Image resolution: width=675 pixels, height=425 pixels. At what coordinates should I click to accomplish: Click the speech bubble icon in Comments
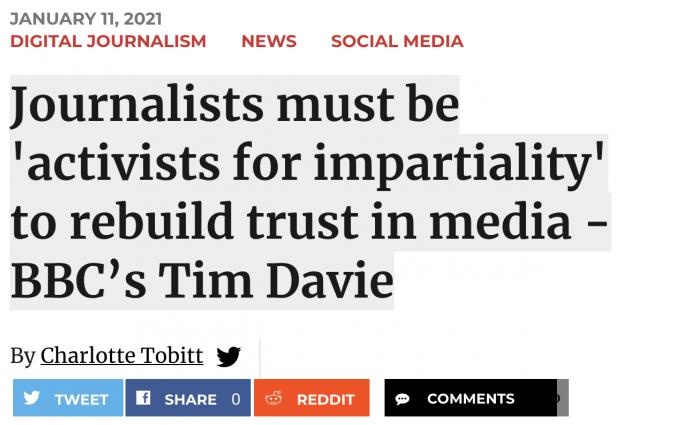402,399
